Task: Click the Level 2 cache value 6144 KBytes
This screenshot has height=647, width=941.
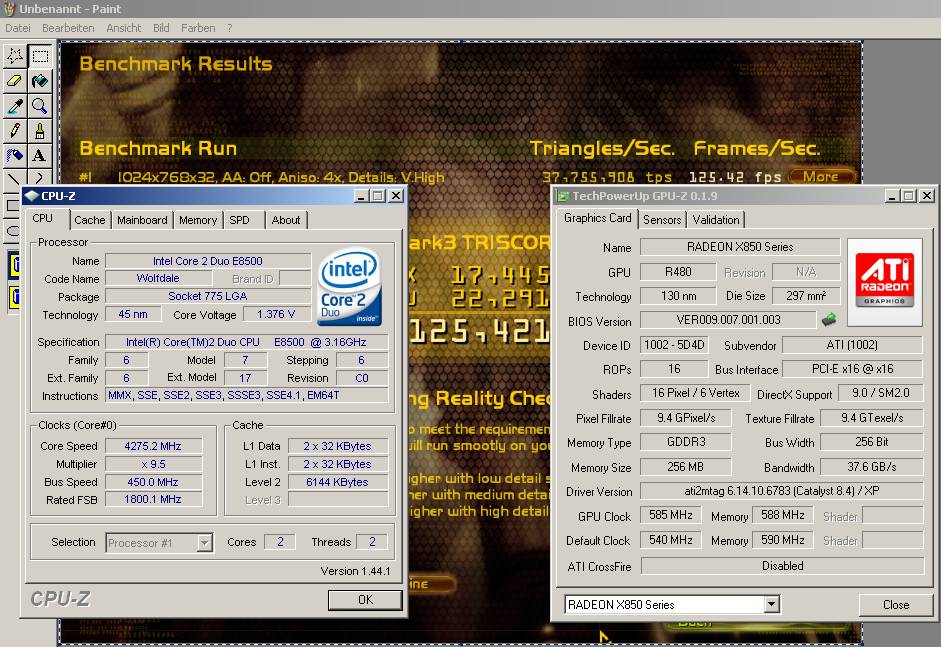Action: pos(337,482)
